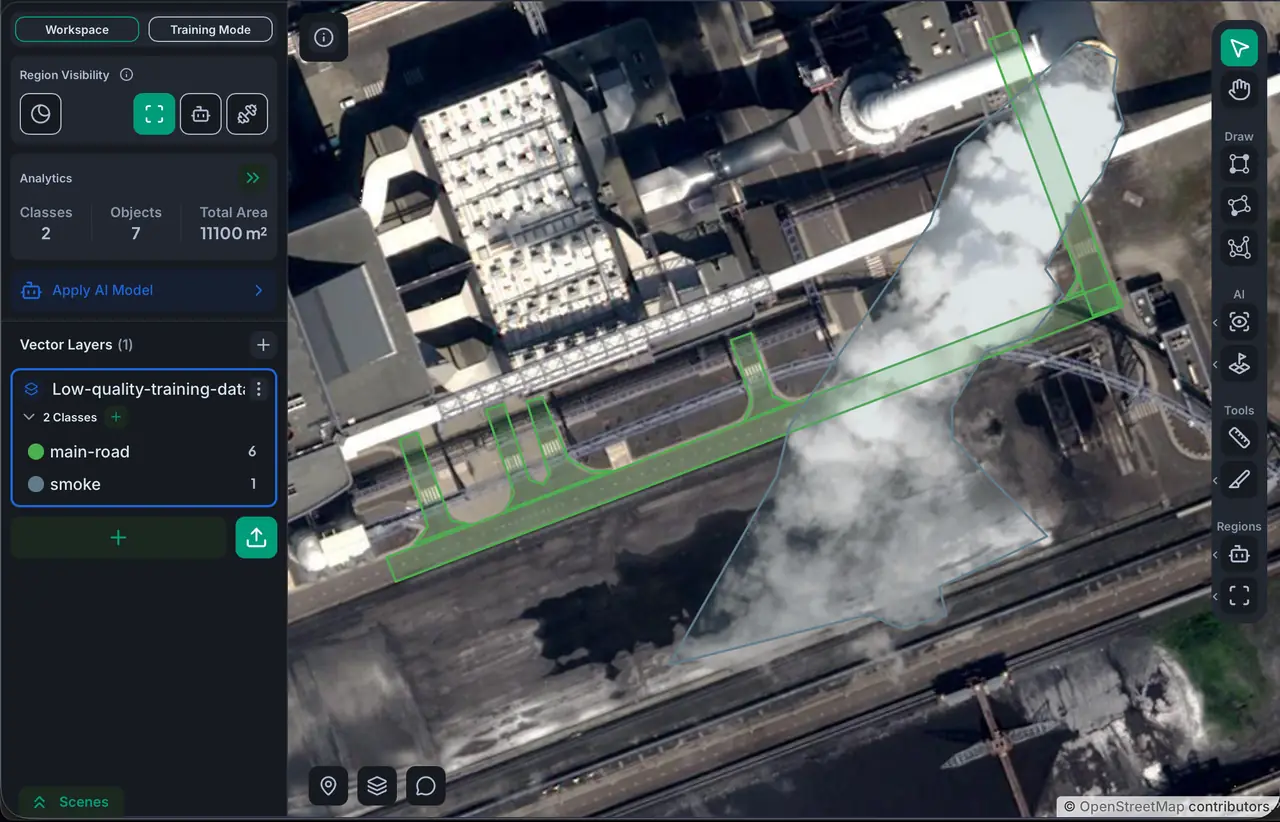Switch to the Workspace tab
This screenshot has width=1280, height=822.
[77, 30]
